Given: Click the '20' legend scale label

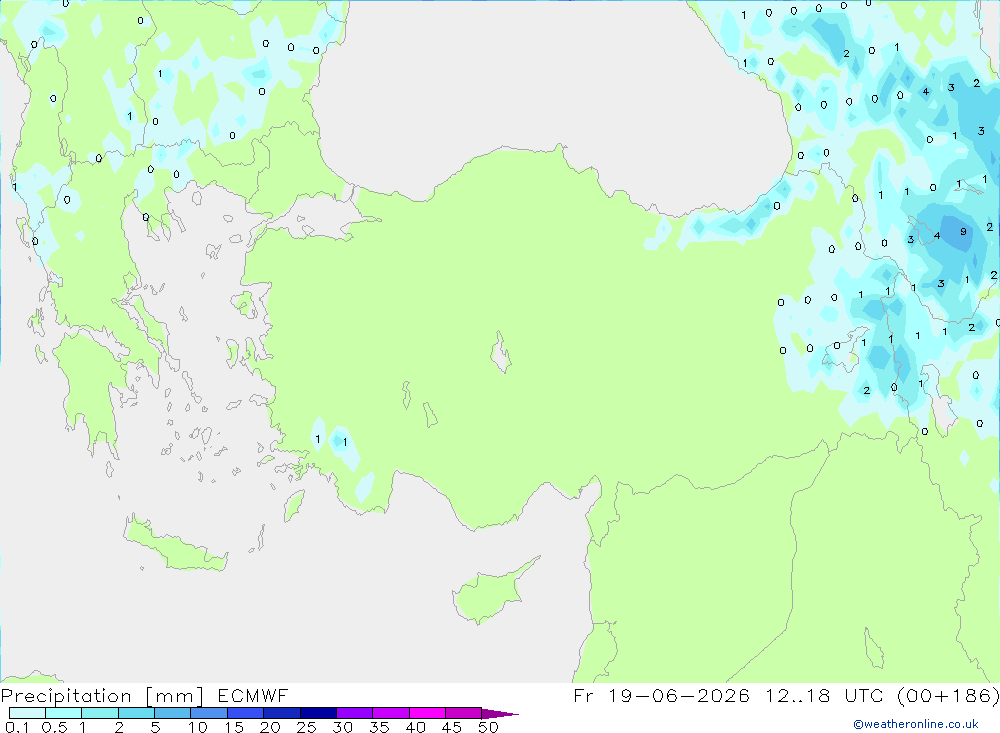Looking at the screenshot, I should [x=270, y=727].
